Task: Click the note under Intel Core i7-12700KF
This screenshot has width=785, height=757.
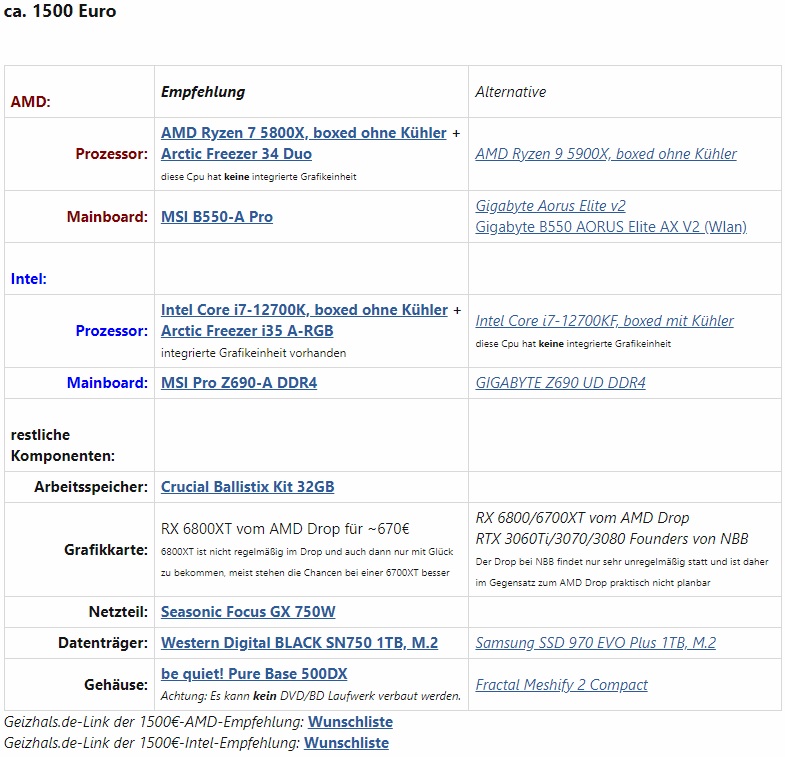Action: point(573,344)
